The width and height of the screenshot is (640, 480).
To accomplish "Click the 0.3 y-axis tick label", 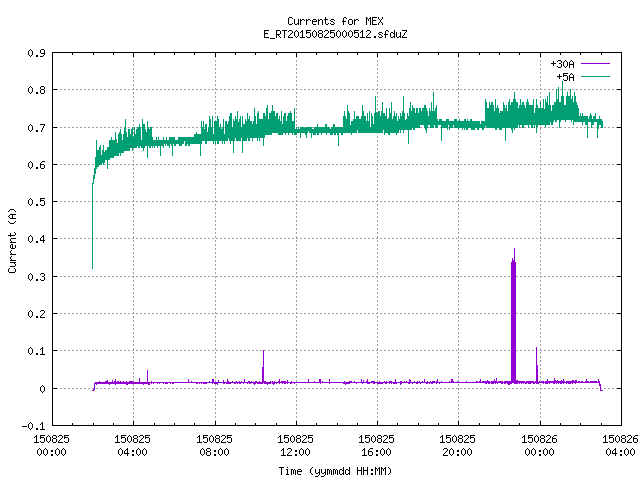I will coord(36,277).
